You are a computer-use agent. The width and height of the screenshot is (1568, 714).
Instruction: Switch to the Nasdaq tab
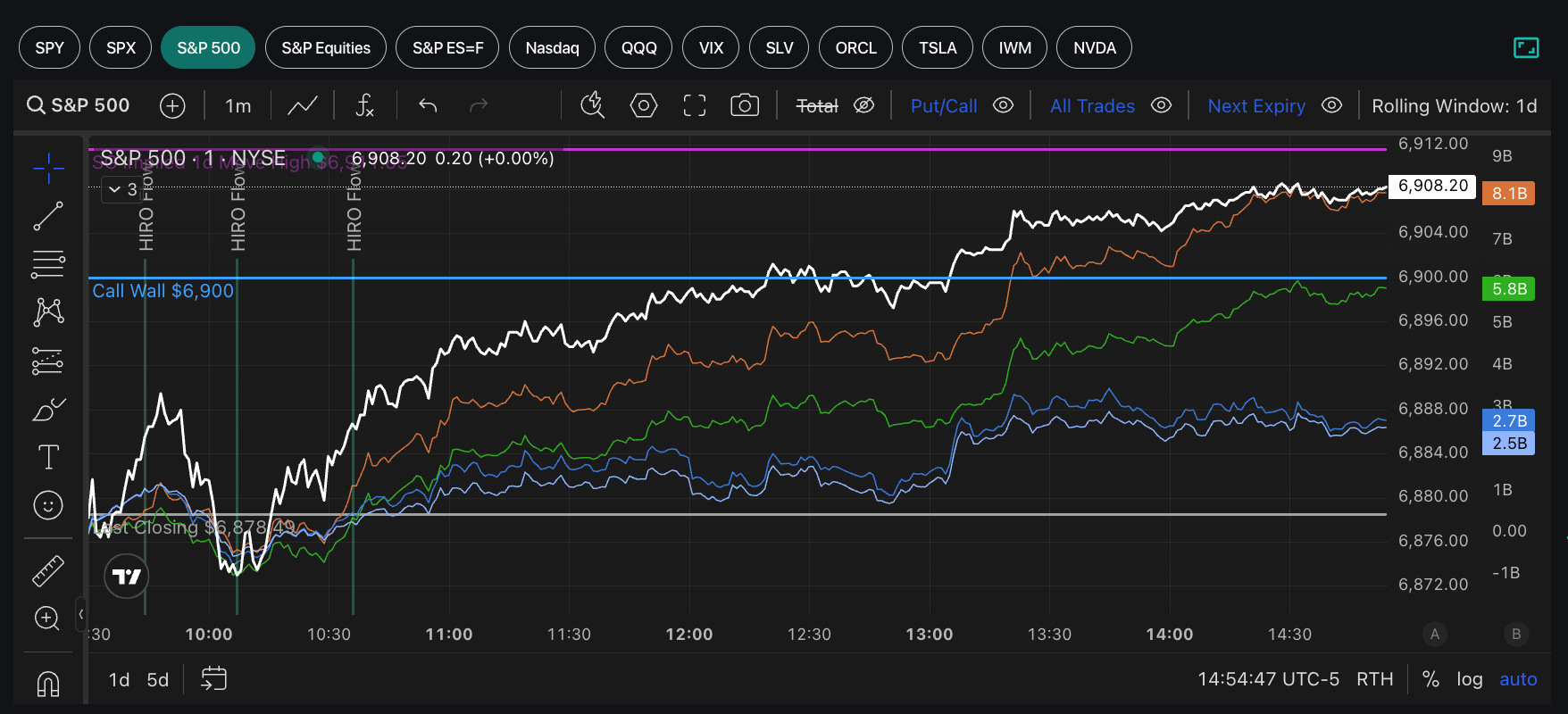coord(552,47)
